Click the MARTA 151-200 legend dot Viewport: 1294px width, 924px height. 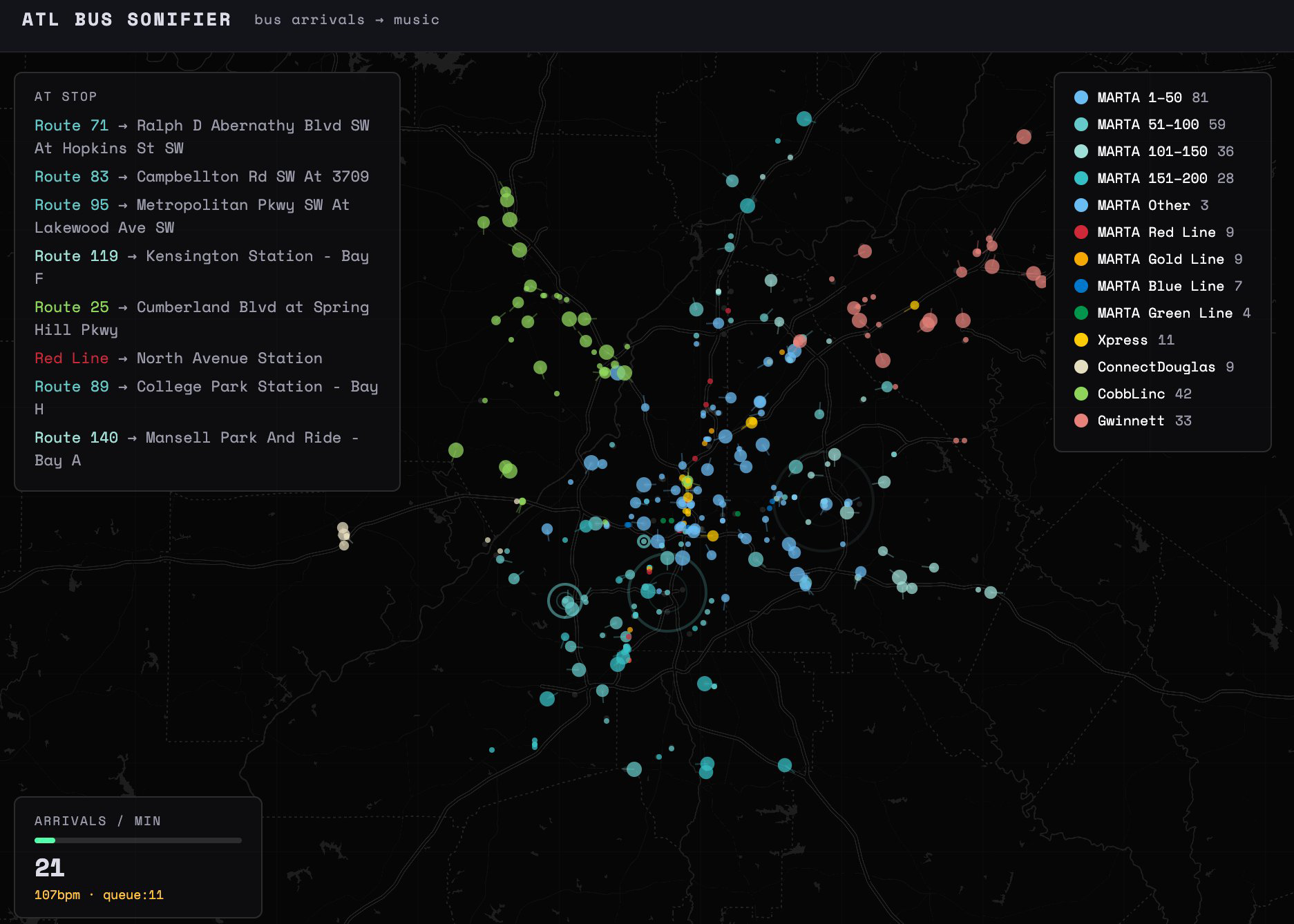[x=1081, y=178]
